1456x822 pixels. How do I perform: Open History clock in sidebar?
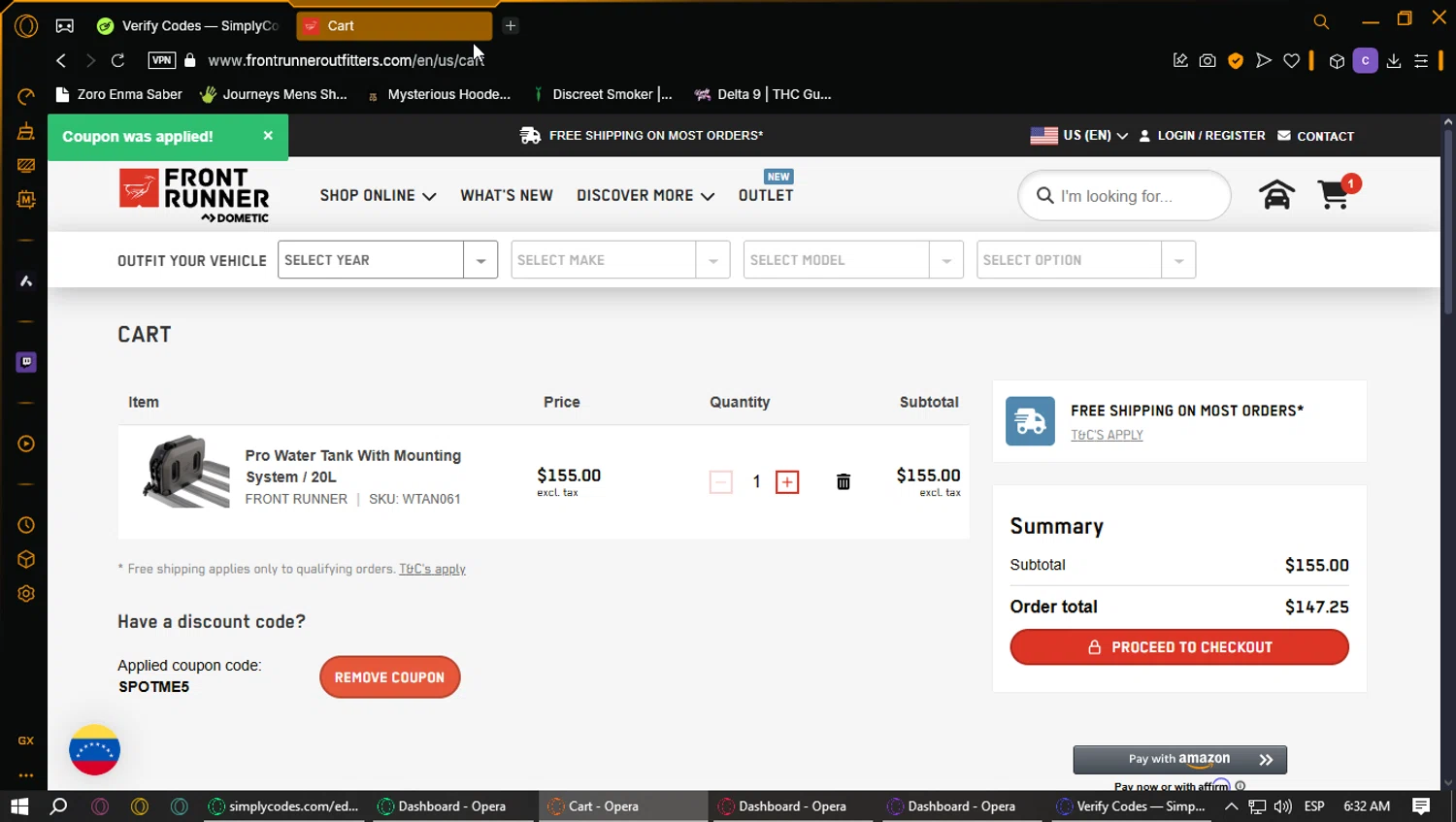26,525
